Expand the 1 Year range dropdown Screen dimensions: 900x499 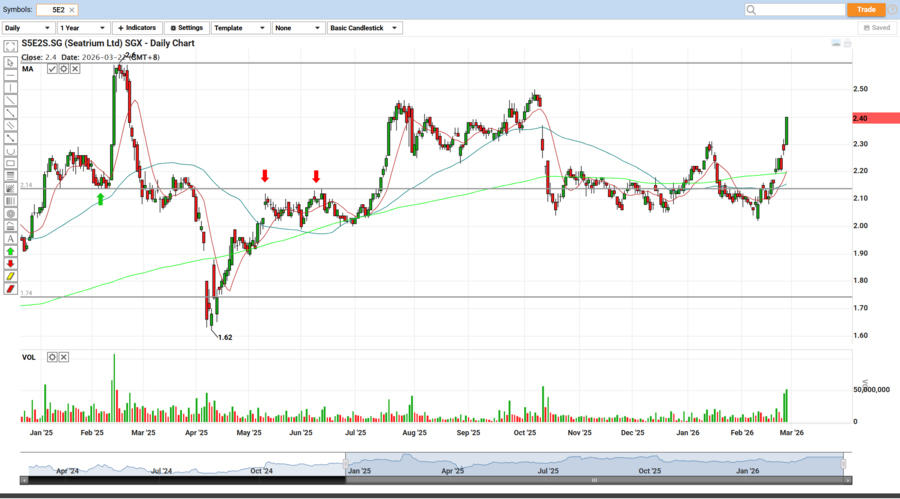coord(83,28)
